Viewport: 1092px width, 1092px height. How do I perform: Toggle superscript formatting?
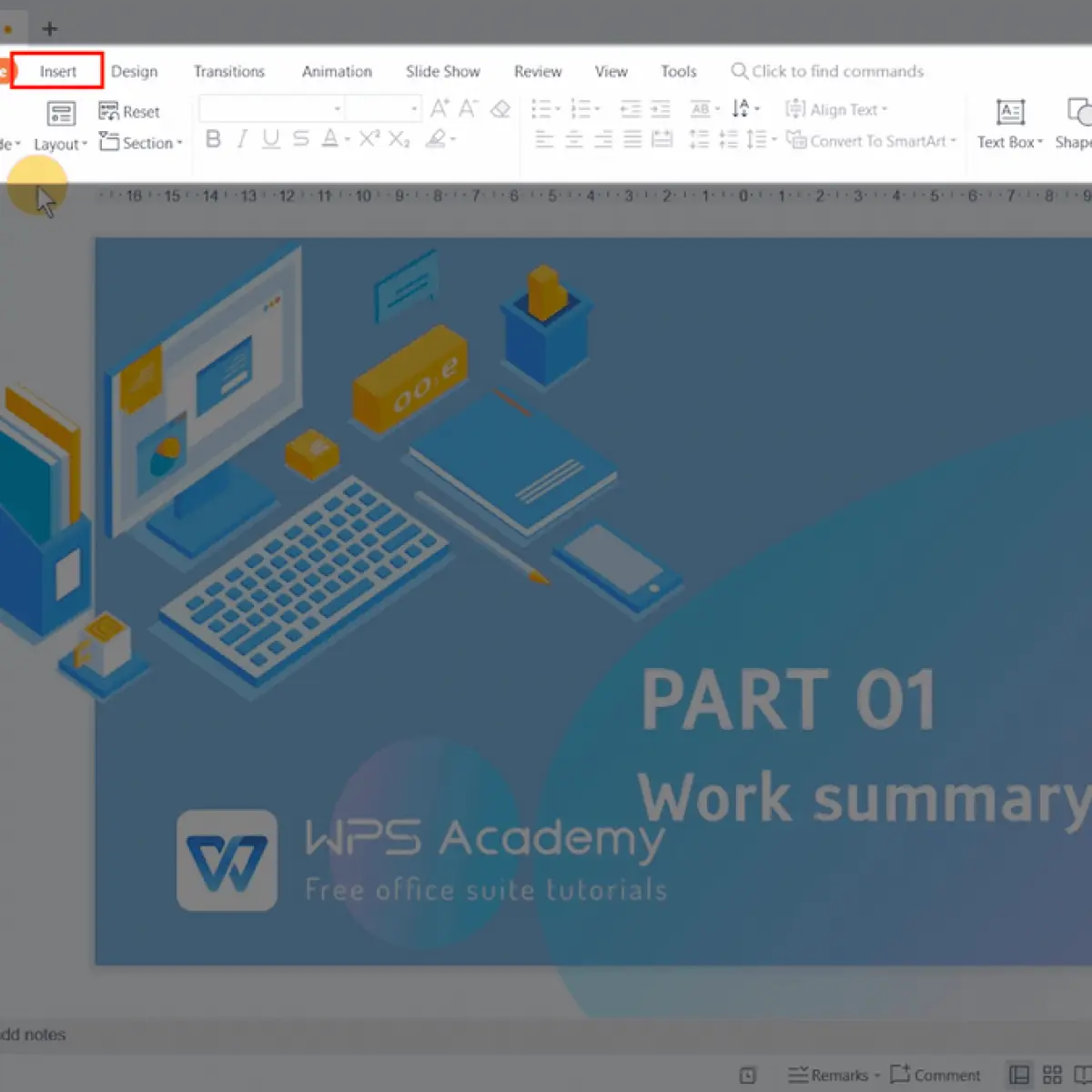pos(369,139)
